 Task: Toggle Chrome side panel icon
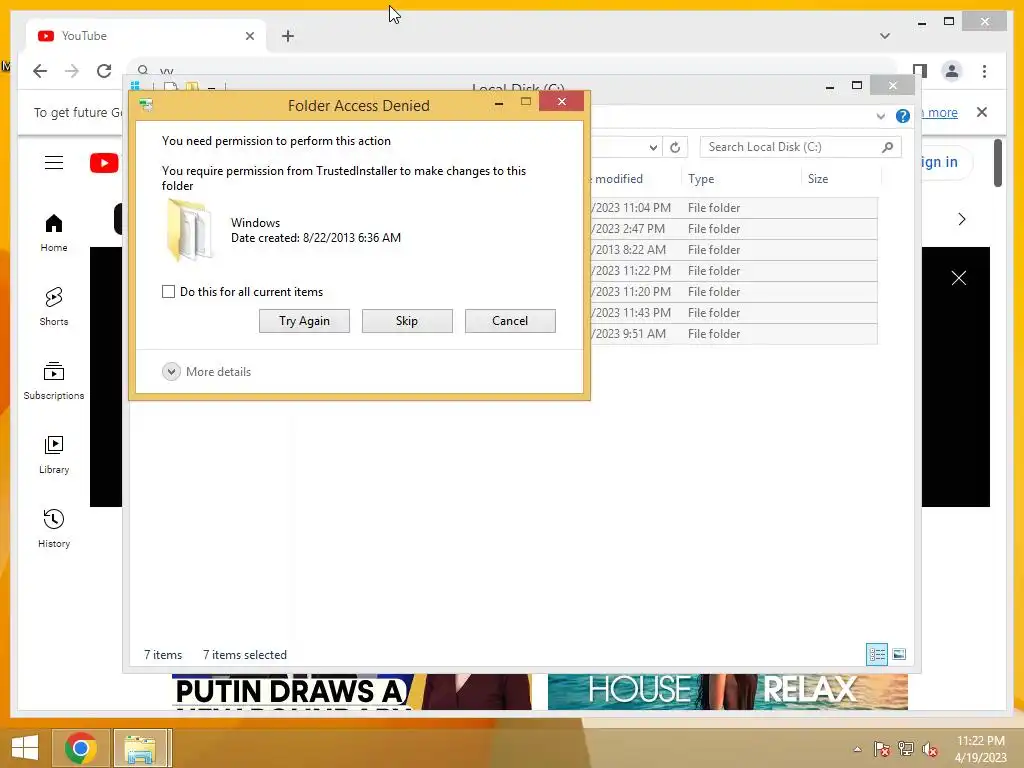(920, 71)
